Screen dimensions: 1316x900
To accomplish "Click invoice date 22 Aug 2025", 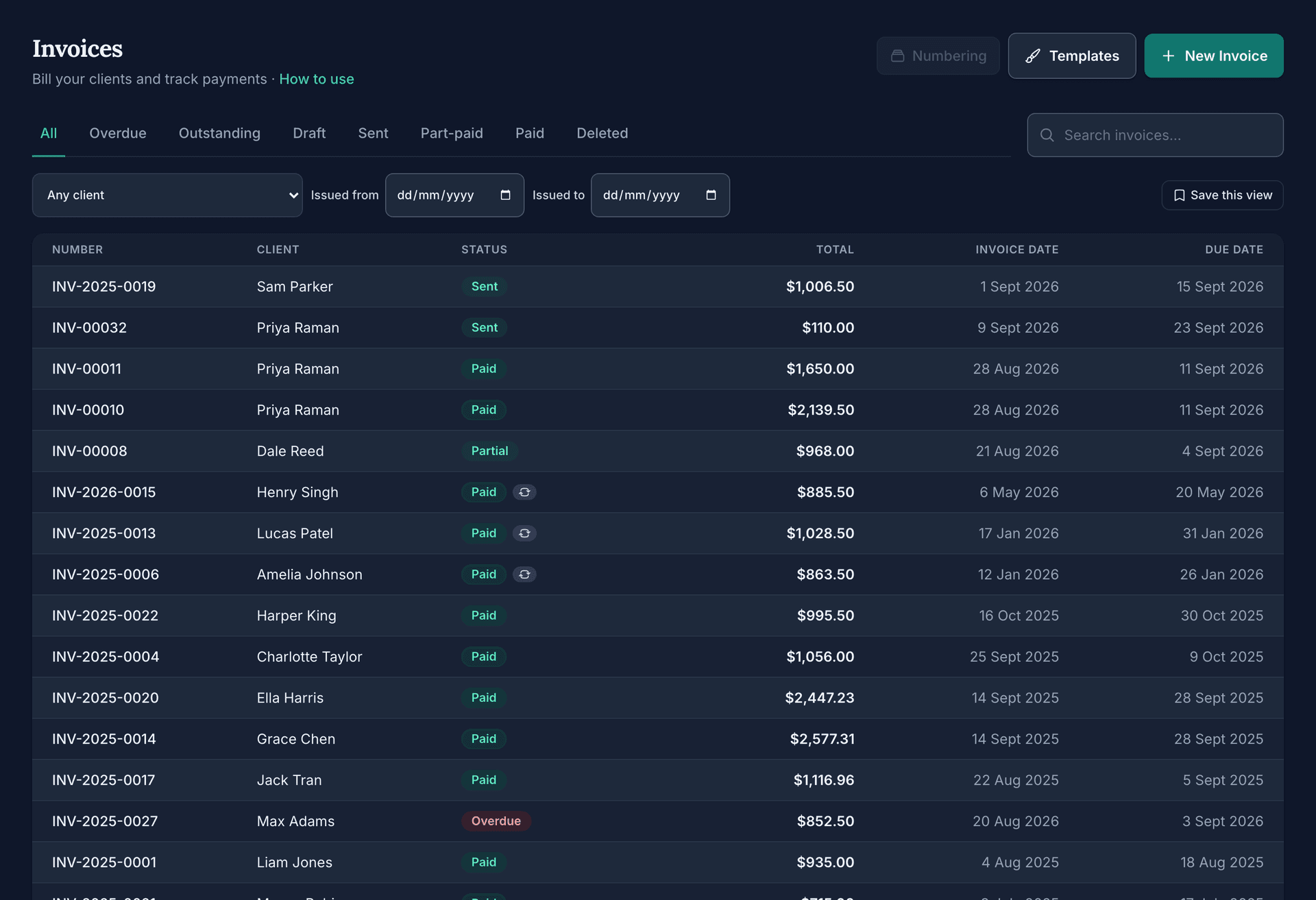I will tap(1016, 780).
